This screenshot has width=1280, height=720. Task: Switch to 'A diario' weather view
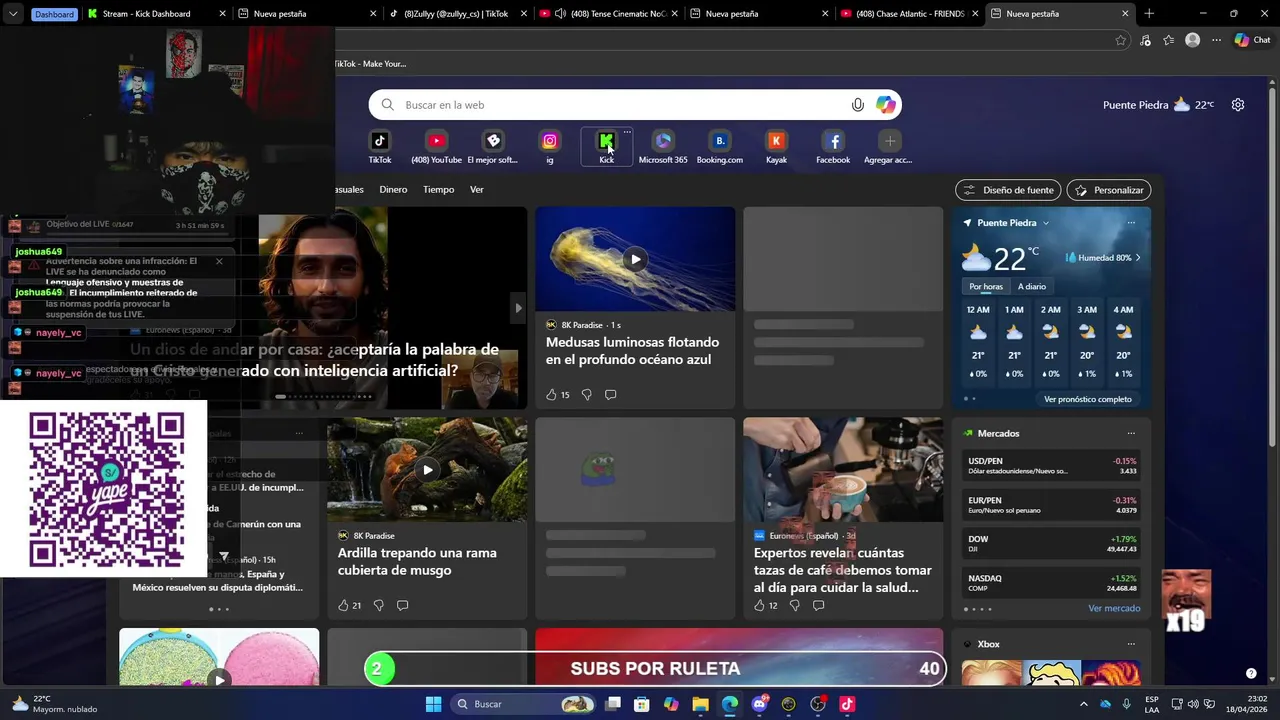tap(1032, 286)
